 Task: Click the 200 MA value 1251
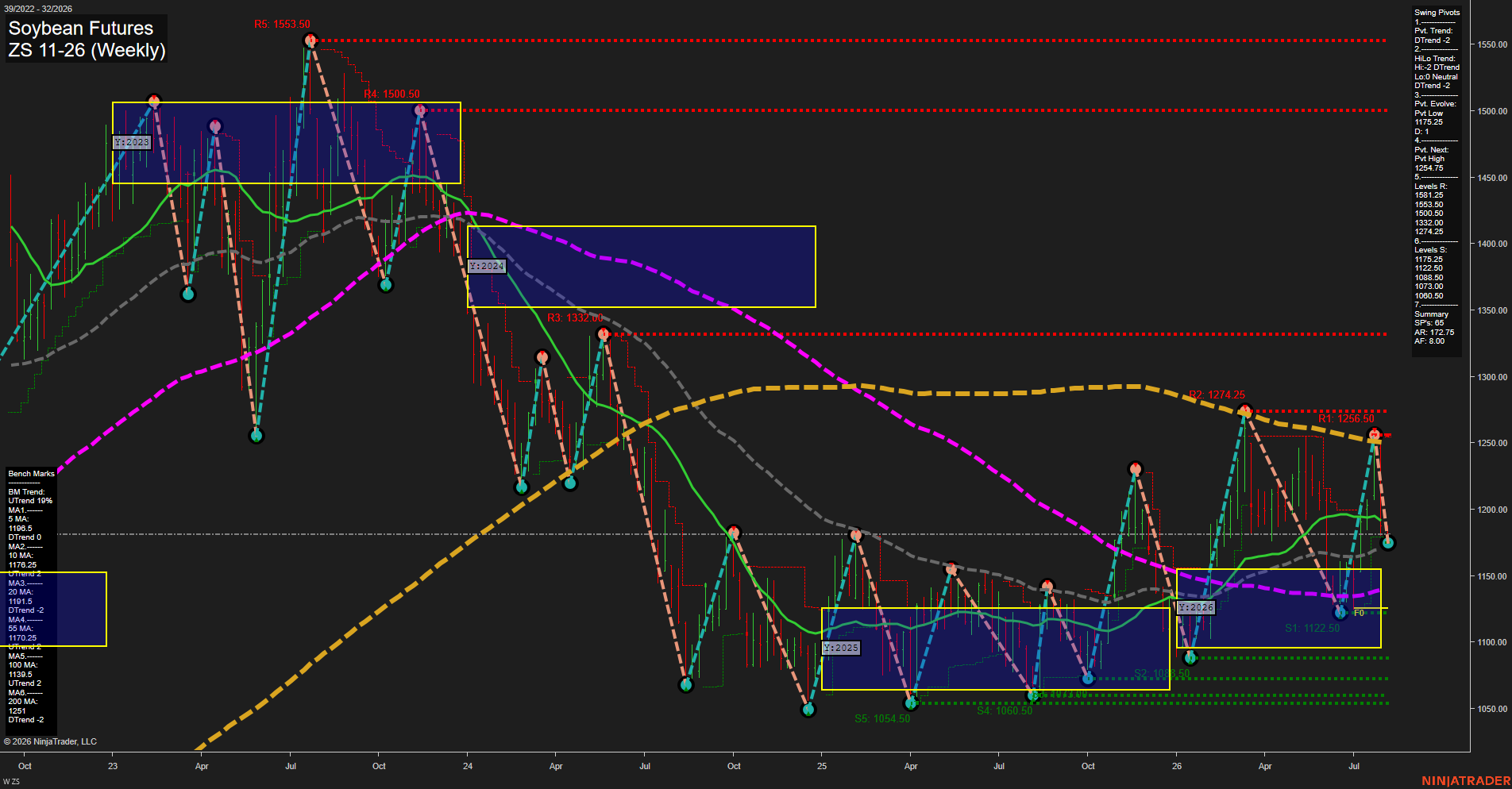pyautogui.click(x=17, y=711)
